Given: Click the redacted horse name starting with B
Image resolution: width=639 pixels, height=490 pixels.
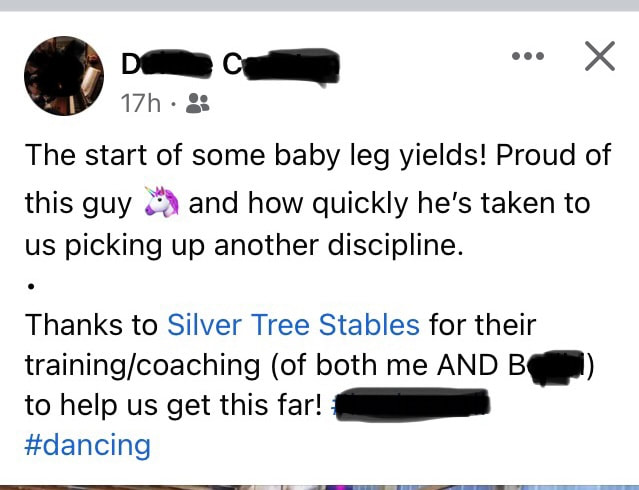Looking at the screenshot, I should 548,366.
